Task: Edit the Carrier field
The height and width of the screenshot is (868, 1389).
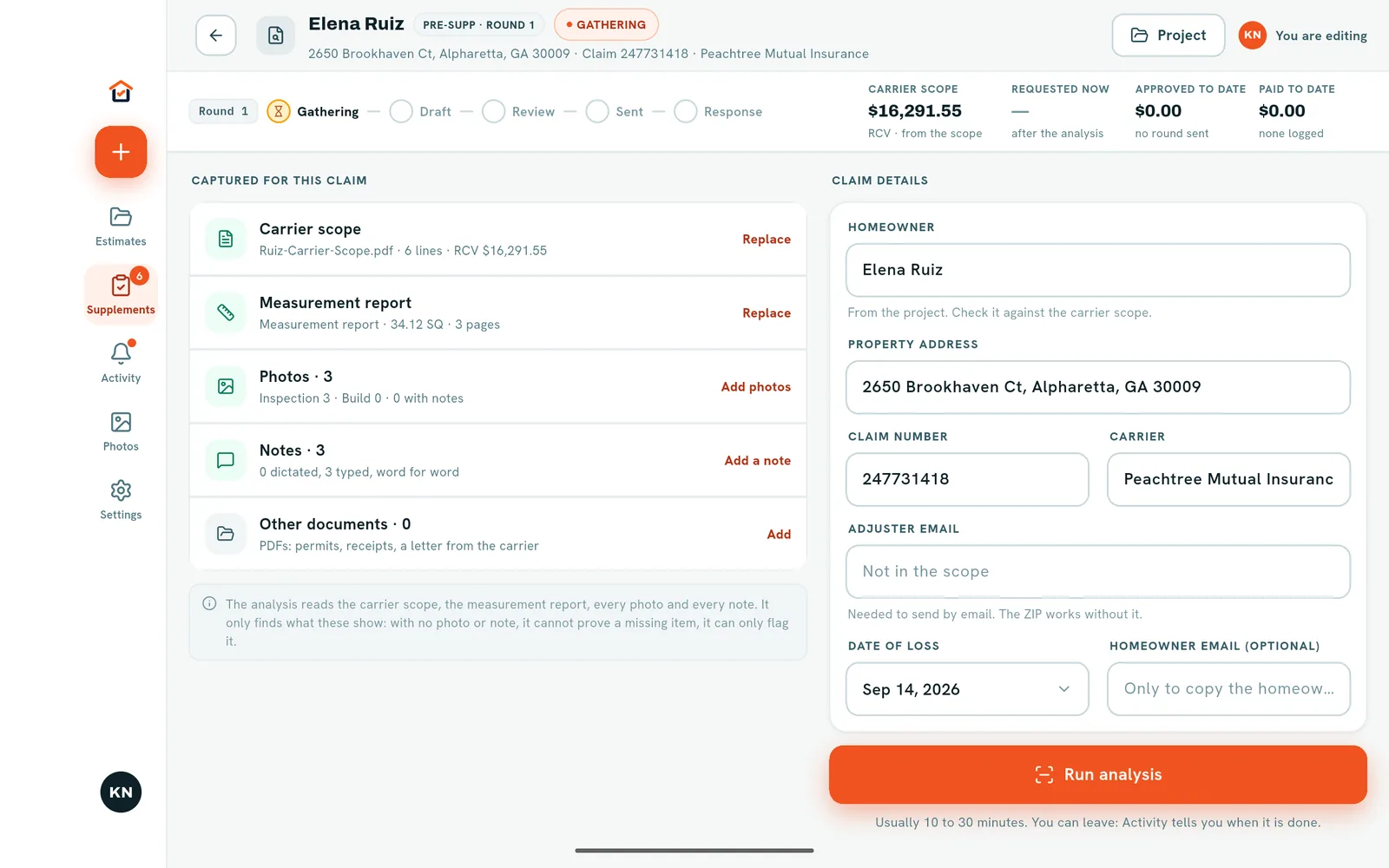Action: 1228,479
